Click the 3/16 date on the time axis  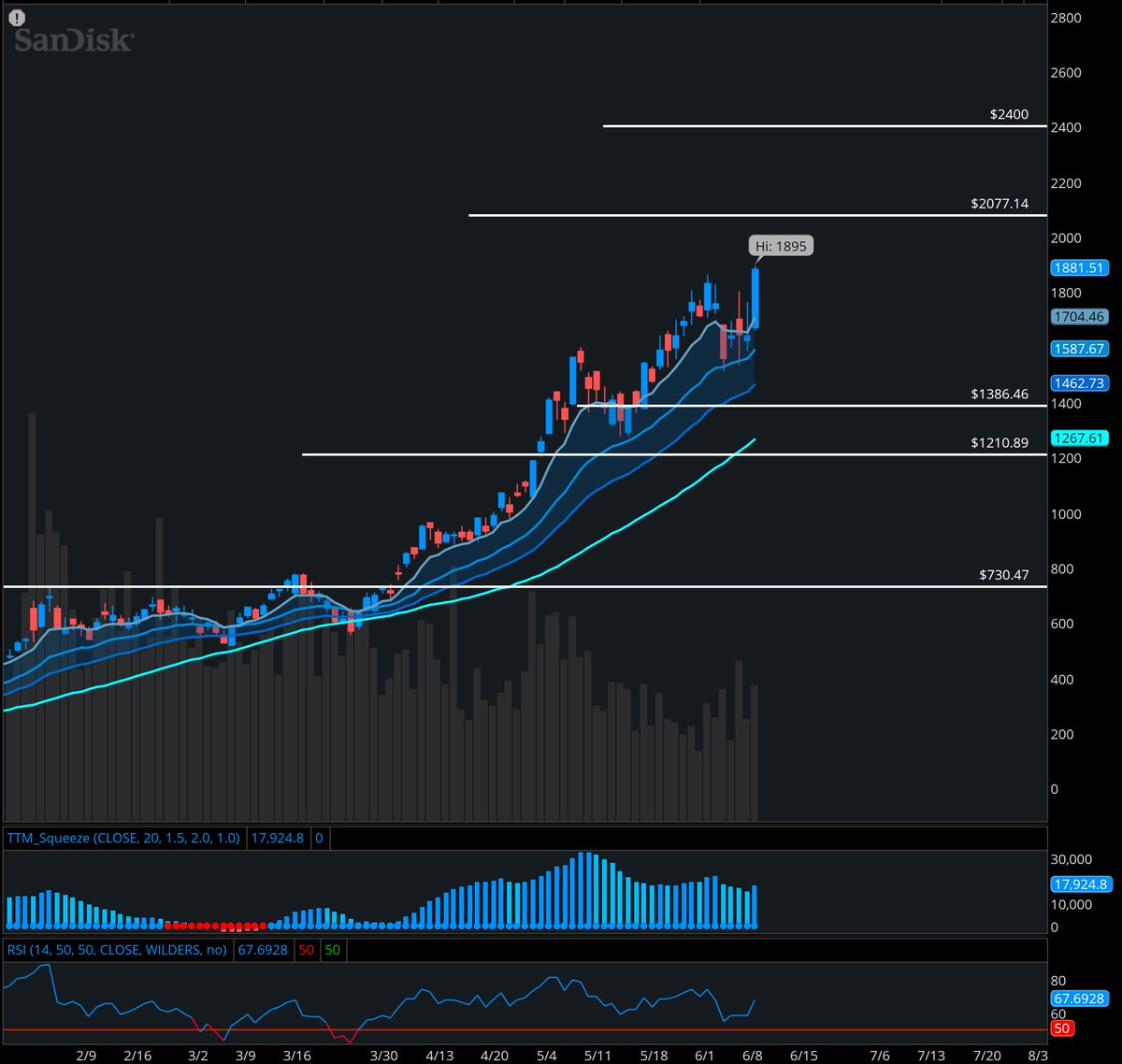(296, 1055)
